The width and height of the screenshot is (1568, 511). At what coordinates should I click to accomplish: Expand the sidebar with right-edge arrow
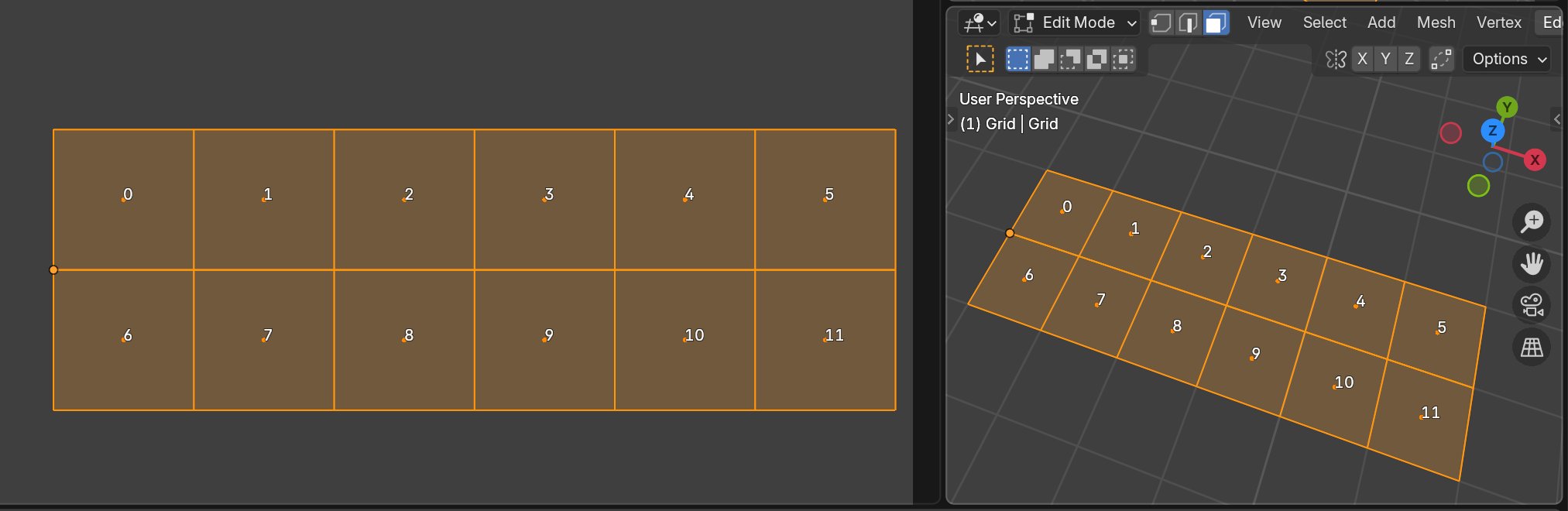[1557, 119]
